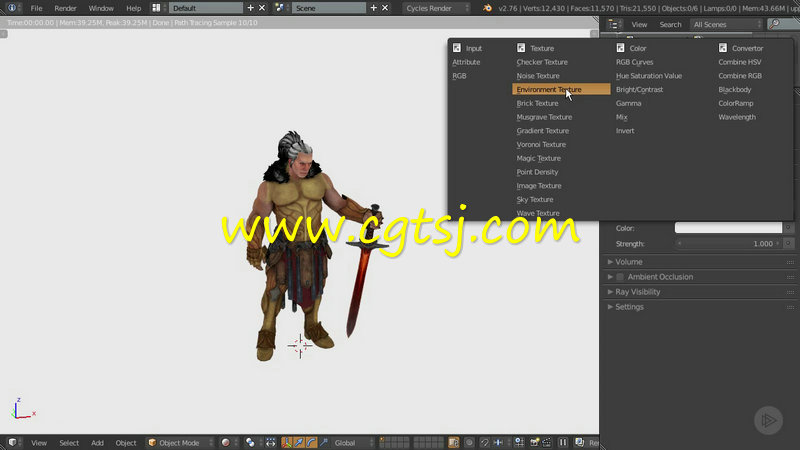Image resolution: width=800 pixels, height=450 pixels.
Task: Add a new scene with plus button
Action: [373, 8]
